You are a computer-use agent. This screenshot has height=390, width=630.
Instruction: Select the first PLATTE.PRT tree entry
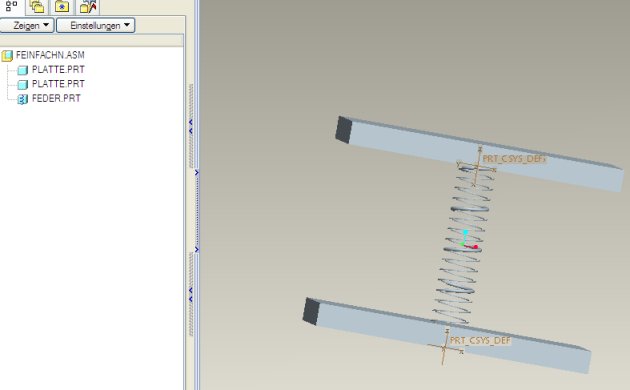58,69
